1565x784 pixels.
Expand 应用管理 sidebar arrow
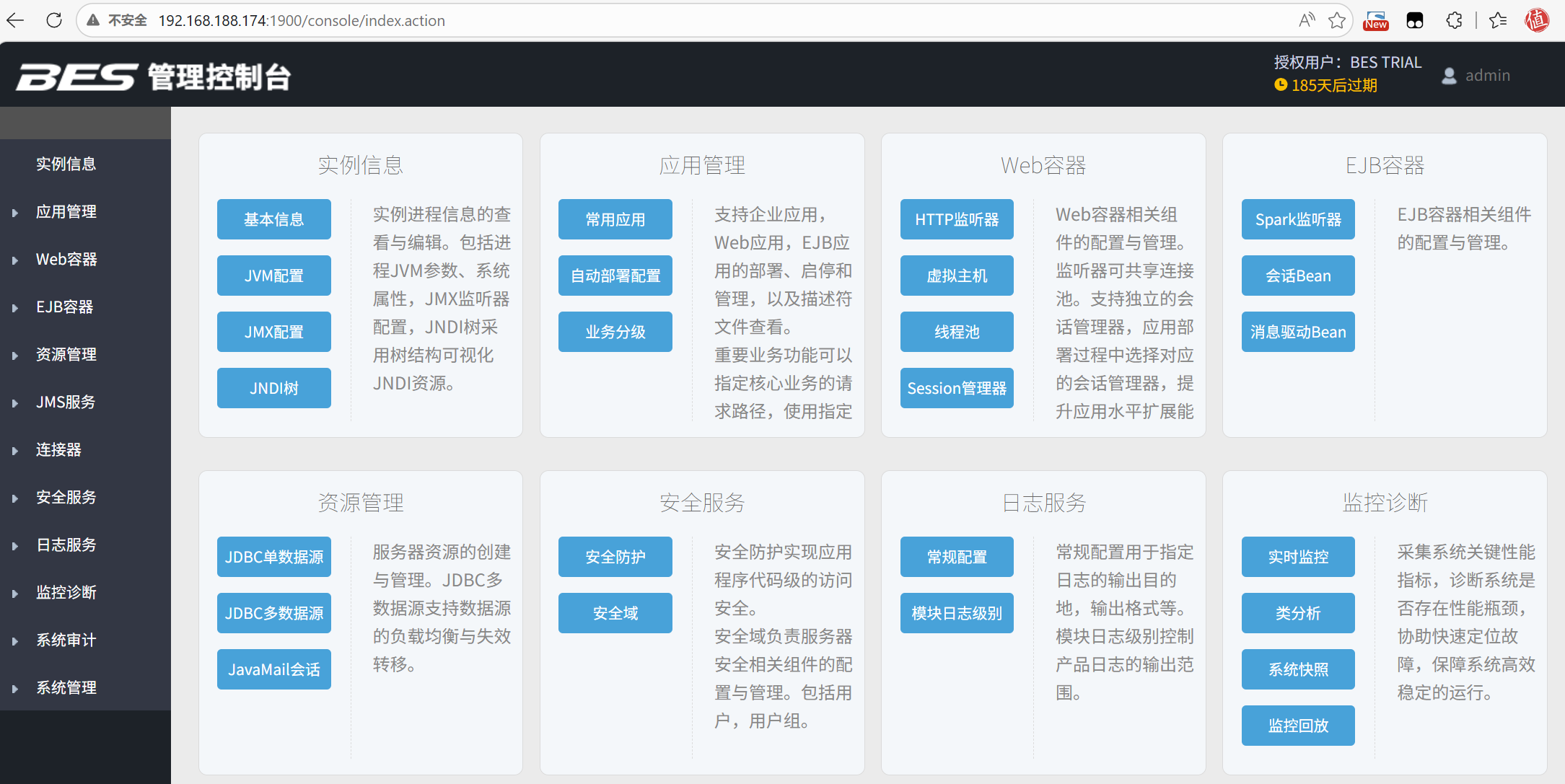[15, 213]
